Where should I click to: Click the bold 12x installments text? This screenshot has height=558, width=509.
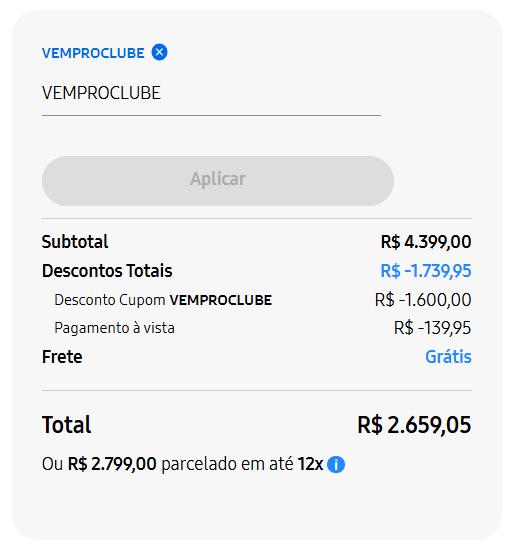tap(310, 464)
